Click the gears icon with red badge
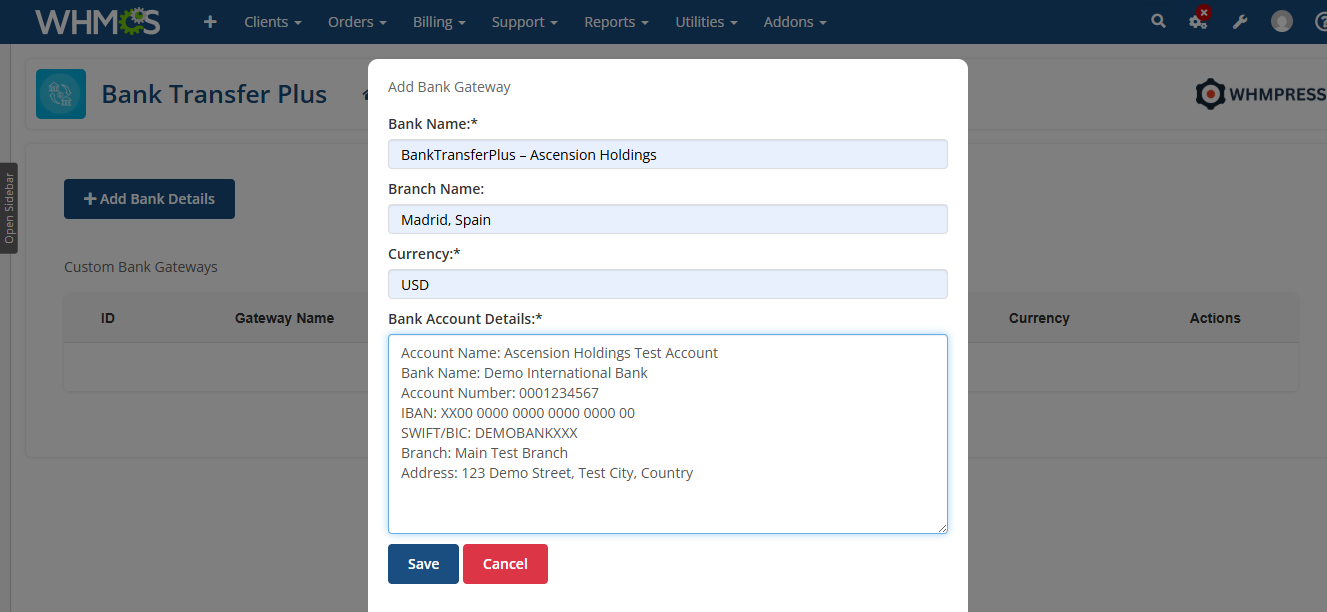Viewport: 1327px width, 612px height. [x=1198, y=21]
